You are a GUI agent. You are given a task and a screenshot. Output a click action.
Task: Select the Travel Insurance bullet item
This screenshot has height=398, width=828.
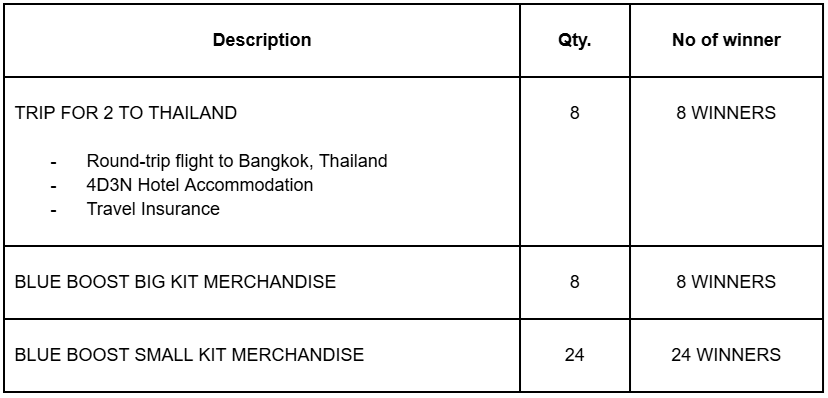pos(153,209)
